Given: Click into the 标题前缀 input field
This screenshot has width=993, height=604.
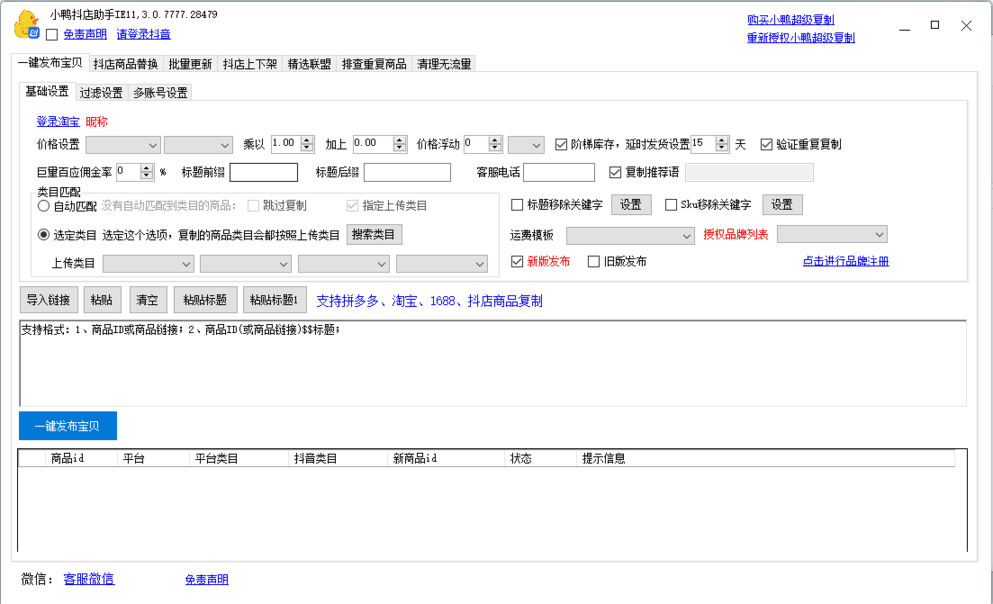Looking at the screenshot, I should coord(263,172).
